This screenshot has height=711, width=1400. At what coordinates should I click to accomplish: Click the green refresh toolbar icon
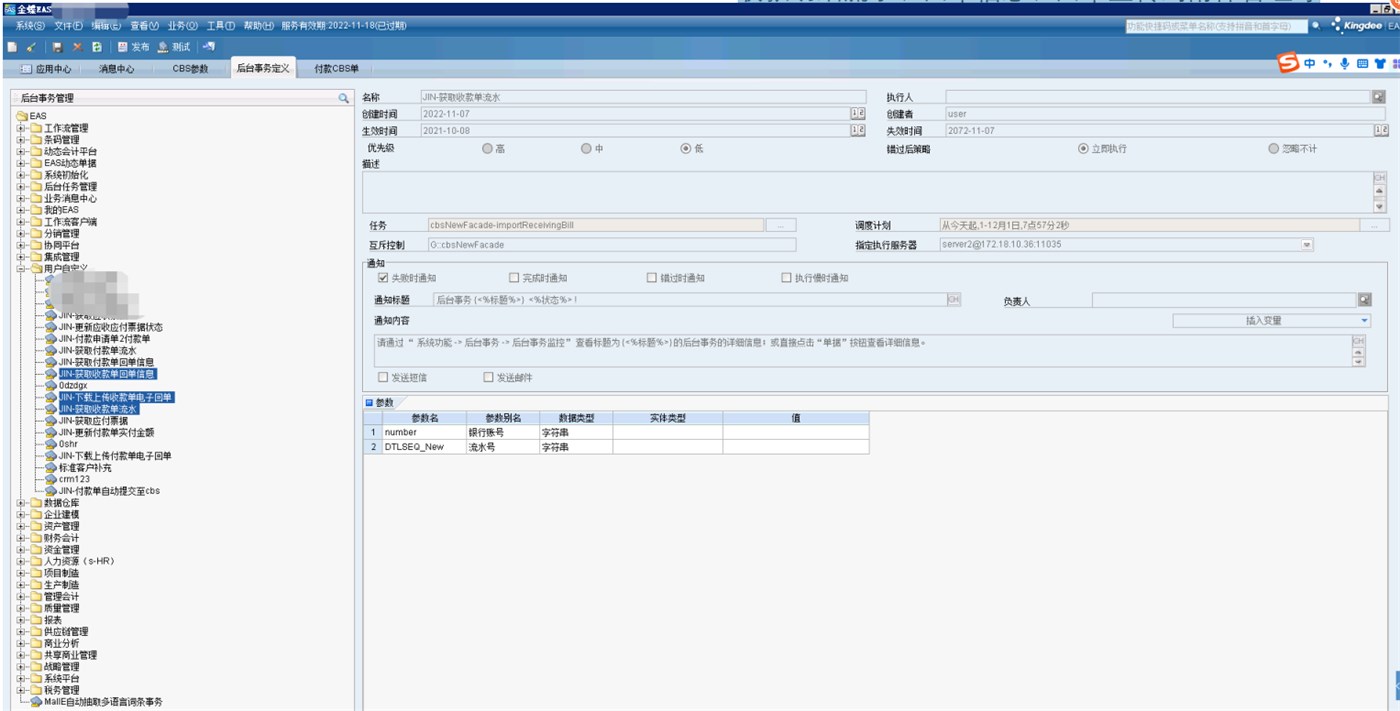click(x=96, y=47)
